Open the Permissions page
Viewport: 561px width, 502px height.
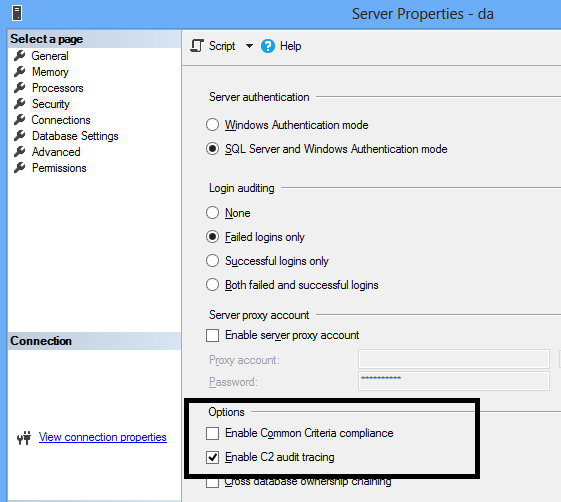tap(59, 168)
